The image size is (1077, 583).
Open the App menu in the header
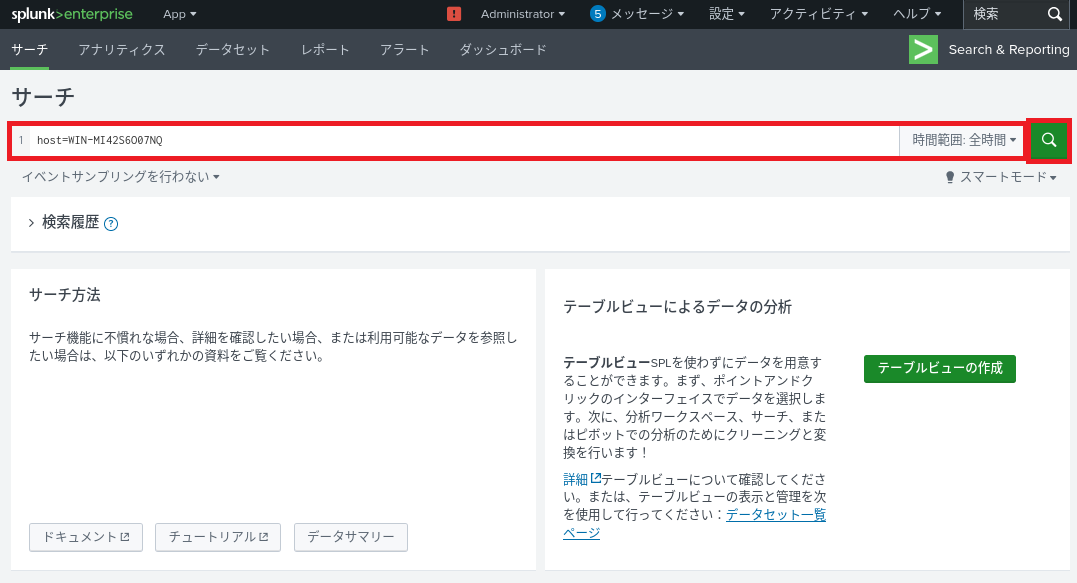(x=180, y=14)
